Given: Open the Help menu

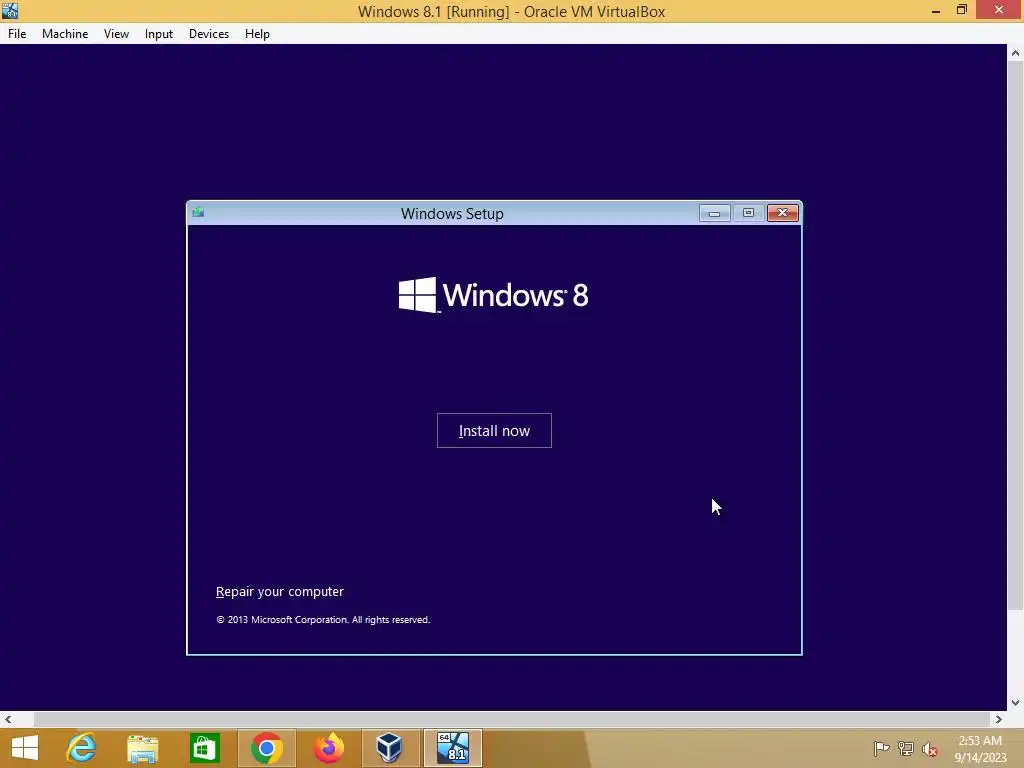Looking at the screenshot, I should pyautogui.click(x=257, y=34).
